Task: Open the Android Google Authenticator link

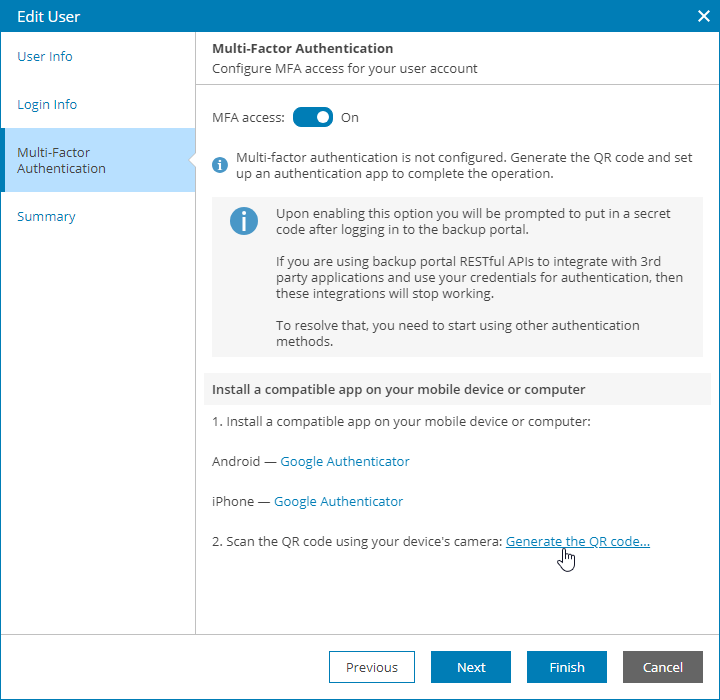Action: [x=345, y=461]
